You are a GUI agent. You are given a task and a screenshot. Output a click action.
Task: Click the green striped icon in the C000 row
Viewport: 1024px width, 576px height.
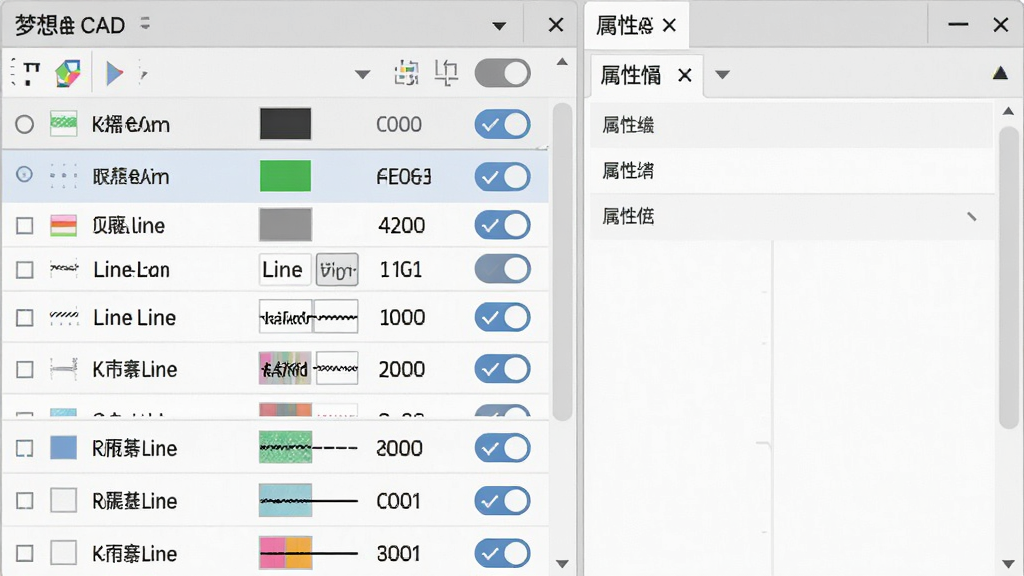(x=63, y=123)
